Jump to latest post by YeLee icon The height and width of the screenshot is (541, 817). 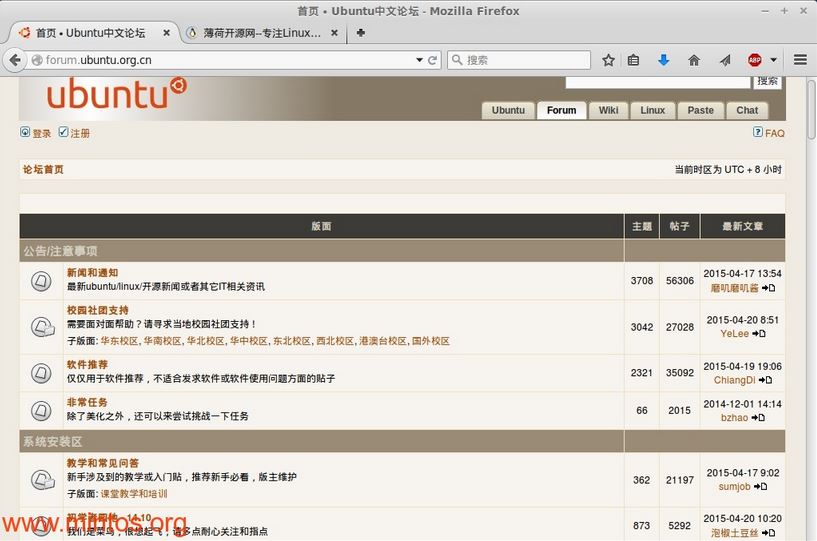coord(760,334)
